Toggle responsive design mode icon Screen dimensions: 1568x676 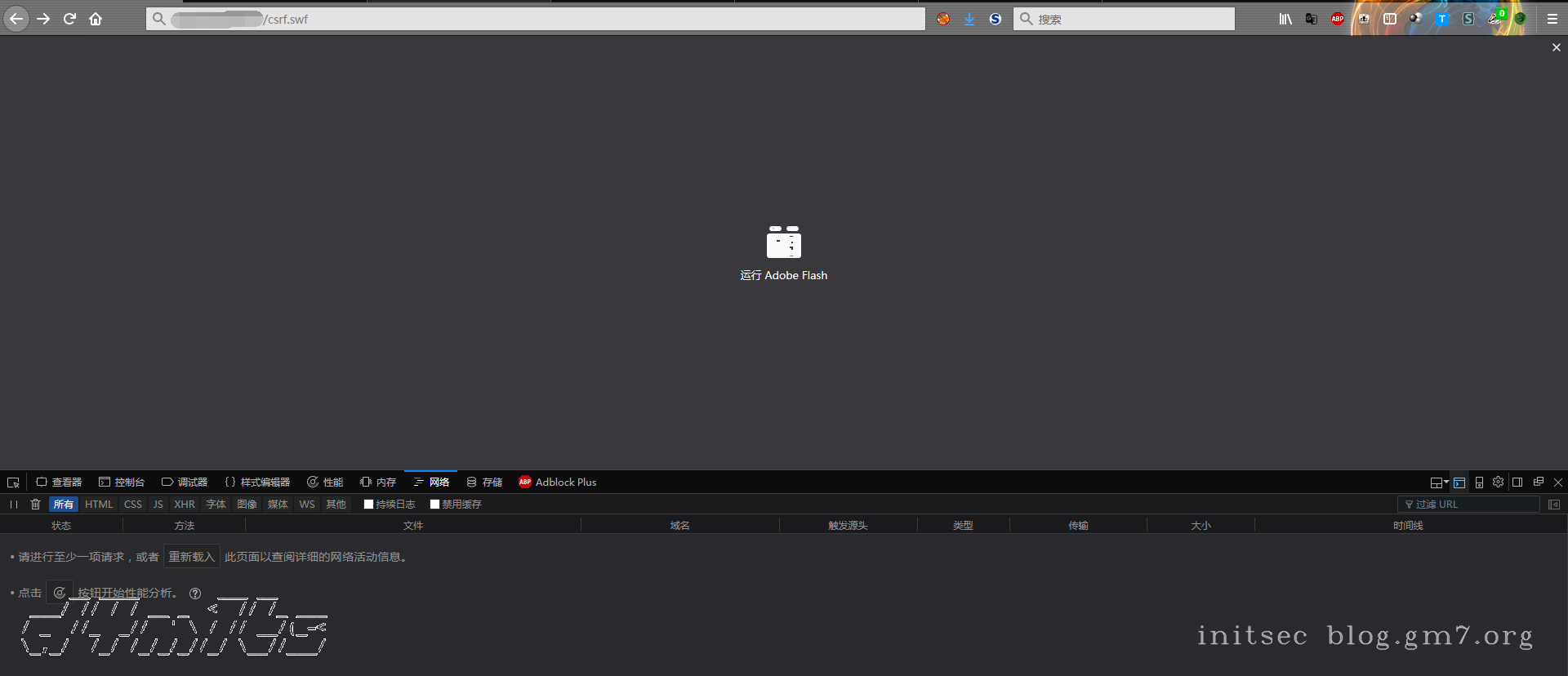point(1479,483)
